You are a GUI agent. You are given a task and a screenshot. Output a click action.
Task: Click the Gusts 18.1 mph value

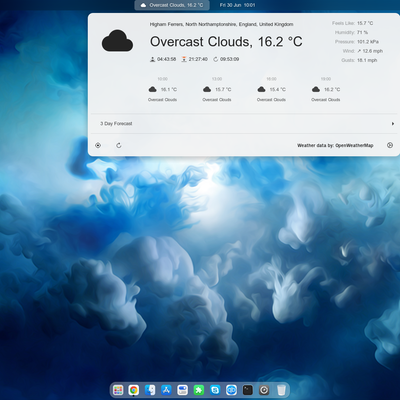[367, 60]
